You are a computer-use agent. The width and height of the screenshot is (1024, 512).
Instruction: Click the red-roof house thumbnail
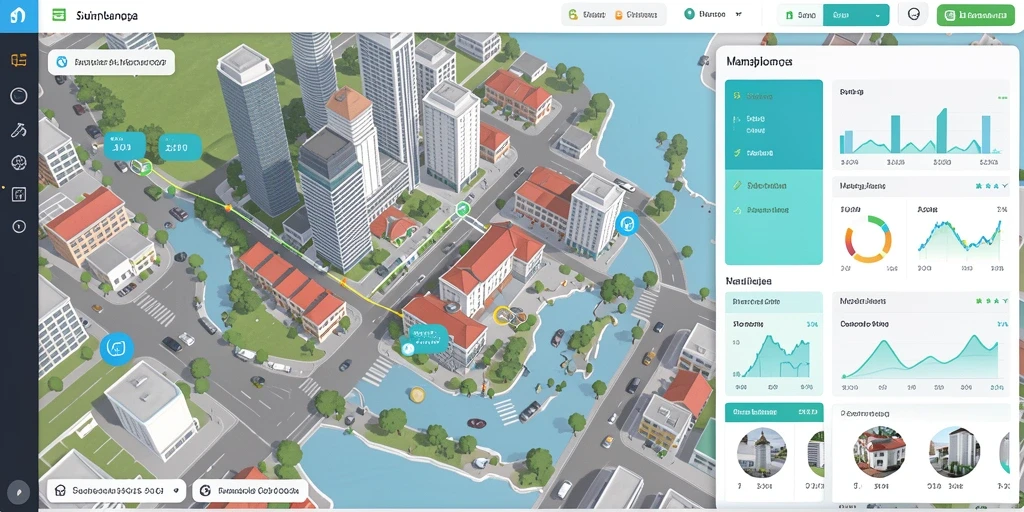[x=880, y=452]
